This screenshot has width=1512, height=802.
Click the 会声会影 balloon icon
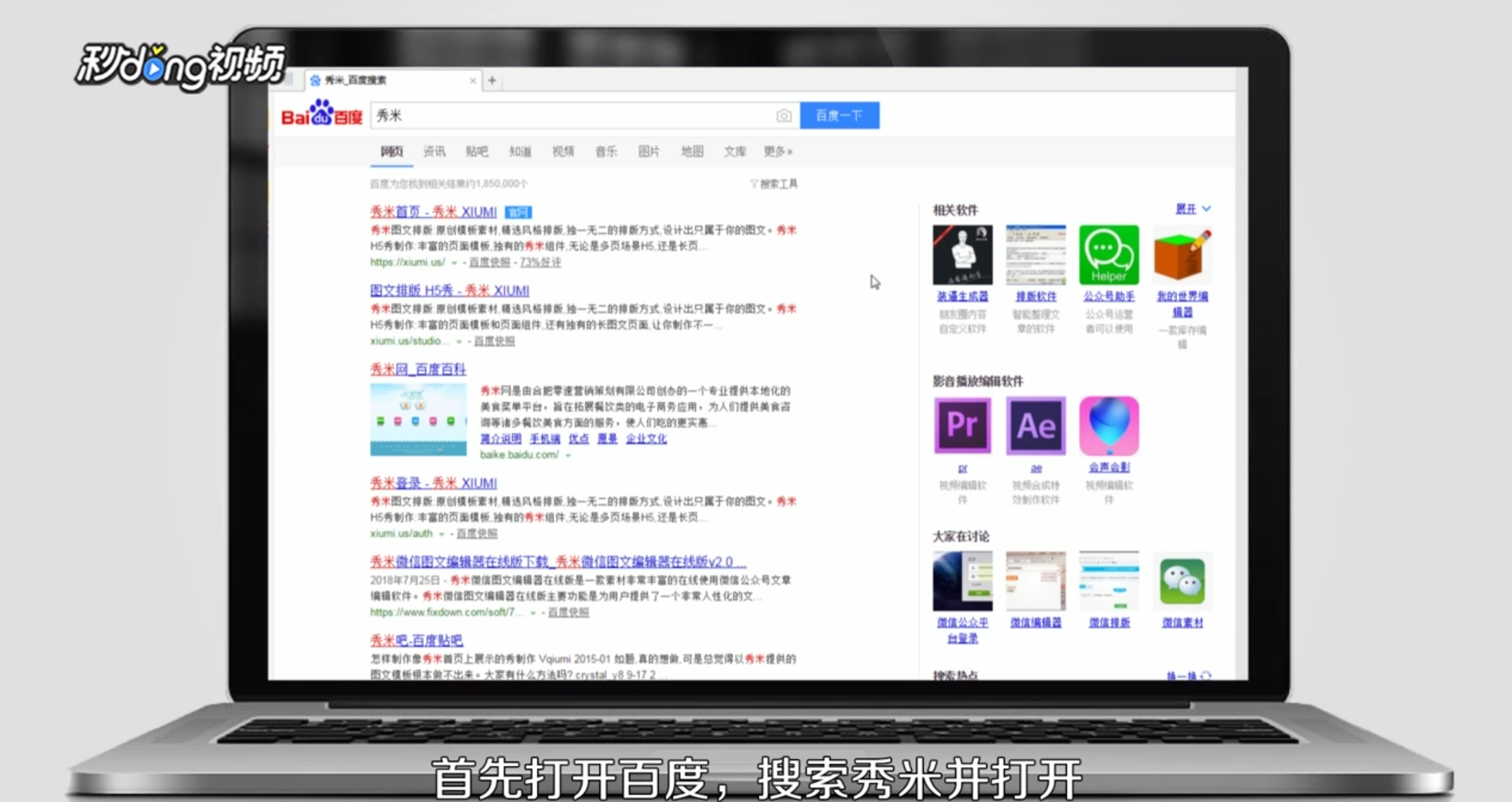coord(1109,426)
